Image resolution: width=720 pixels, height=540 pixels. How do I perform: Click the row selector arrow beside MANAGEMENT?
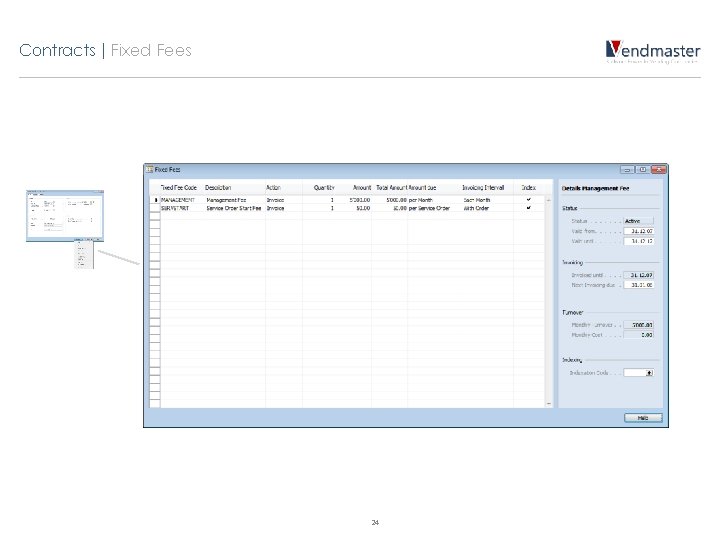[x=155, y=200]
